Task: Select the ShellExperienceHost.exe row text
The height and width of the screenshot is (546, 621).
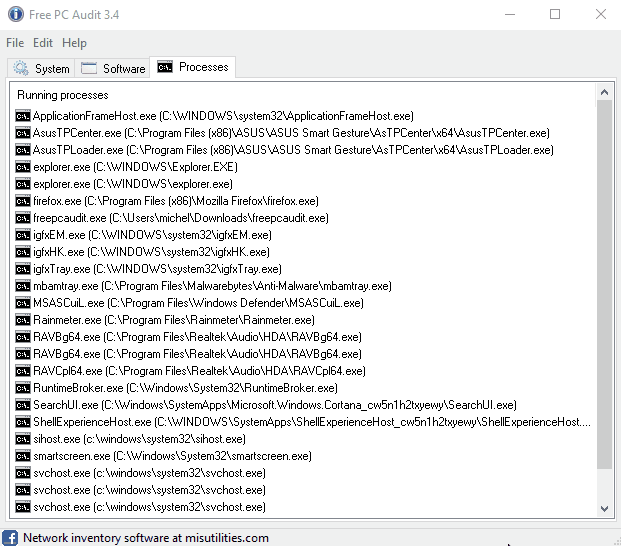Action: 312,422
